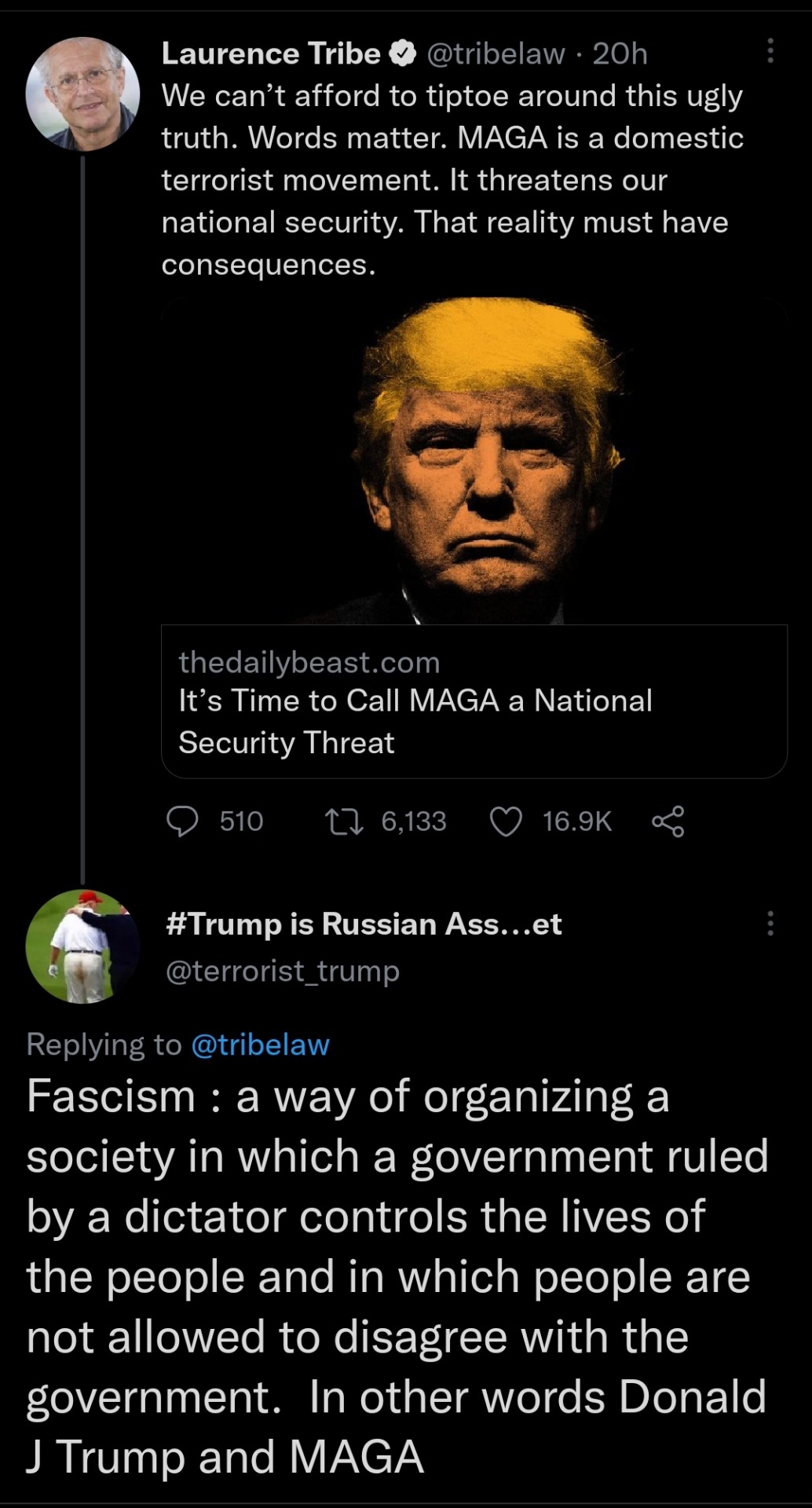Open more options for Laurence Tribe's tweet

(x=770, y=51)
